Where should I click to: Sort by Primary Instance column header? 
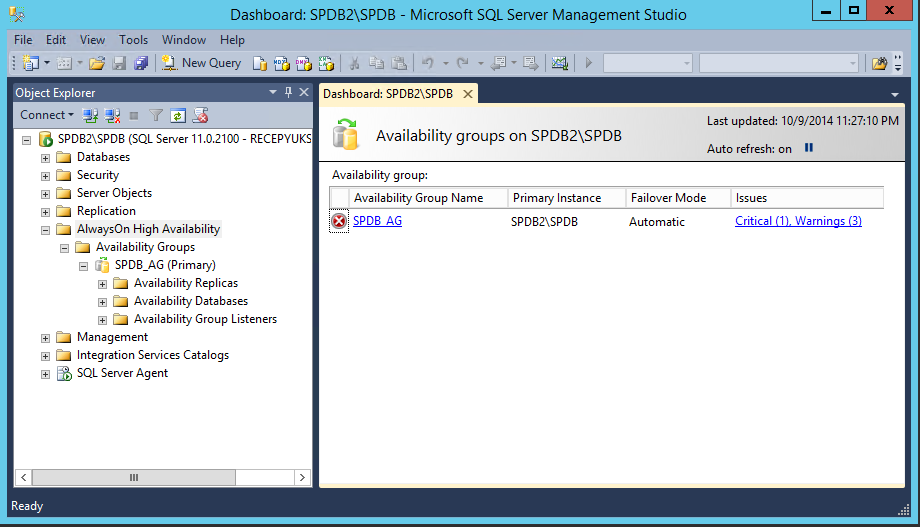click(x=567, y=198)
